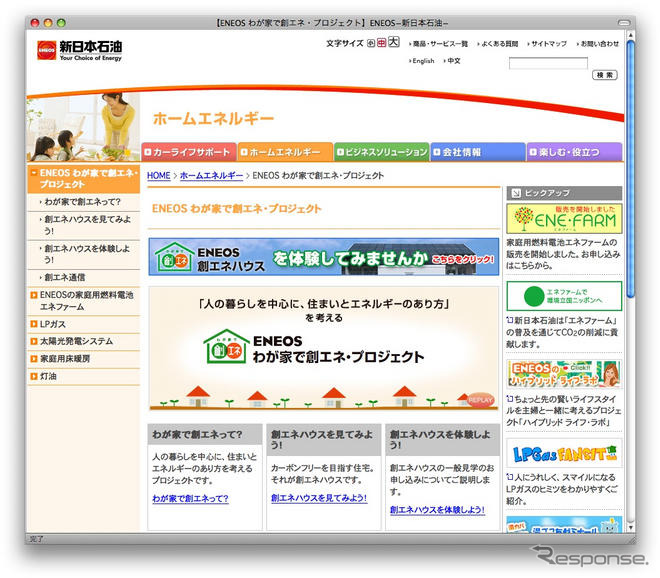Follow わが家で創エネって? text link
Screen dimensions: 660x578
click(x=190, y=499)
